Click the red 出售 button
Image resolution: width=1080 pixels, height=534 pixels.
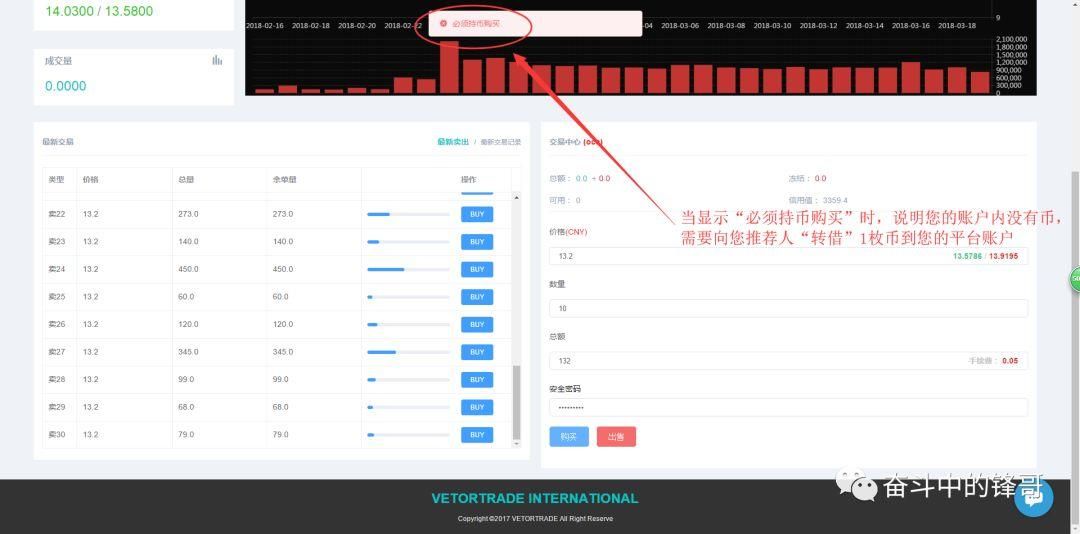coord(616,437)
